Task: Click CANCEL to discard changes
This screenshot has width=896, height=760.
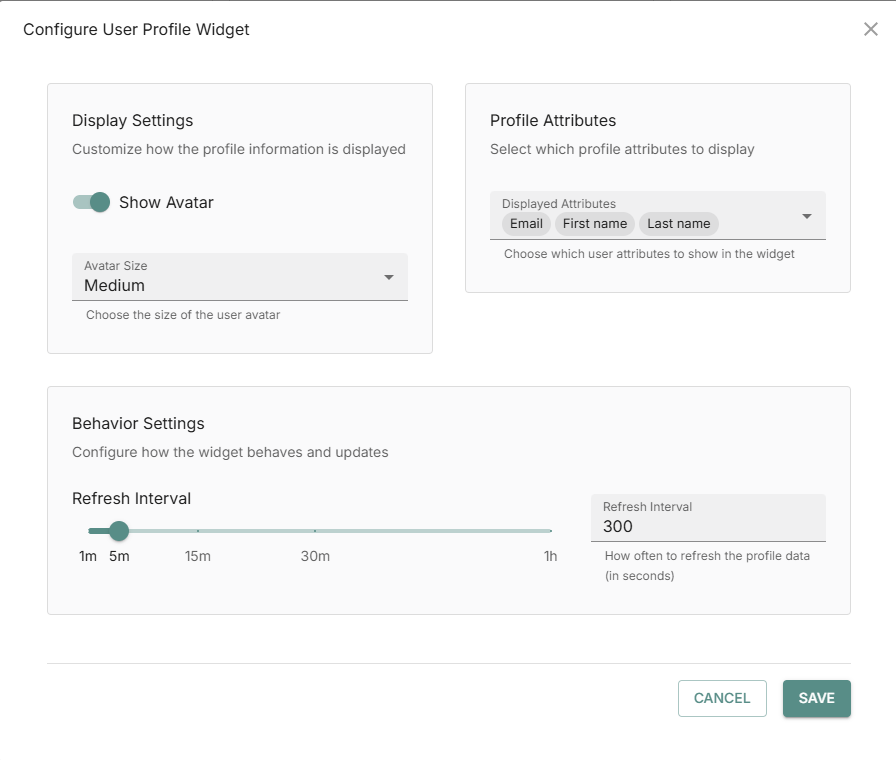Action: pos(722,698)
